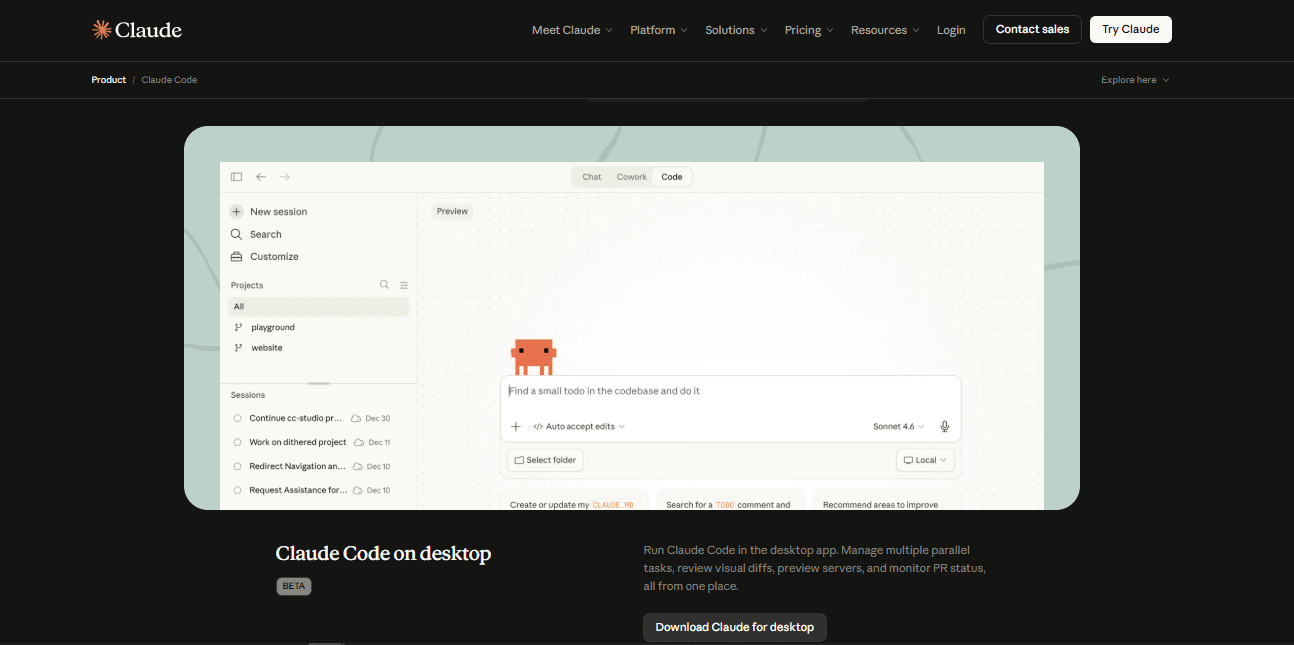Click the Product breadcrumb link
1294x645 pixels.
pos(109,80)
